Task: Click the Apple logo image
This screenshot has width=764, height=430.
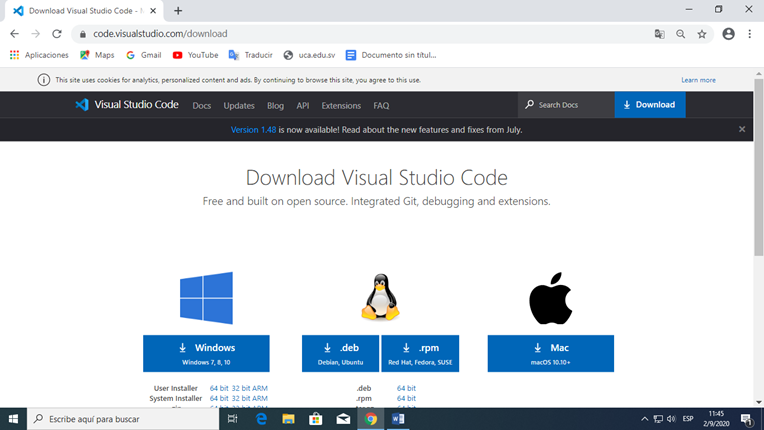Action: (551, 298)
